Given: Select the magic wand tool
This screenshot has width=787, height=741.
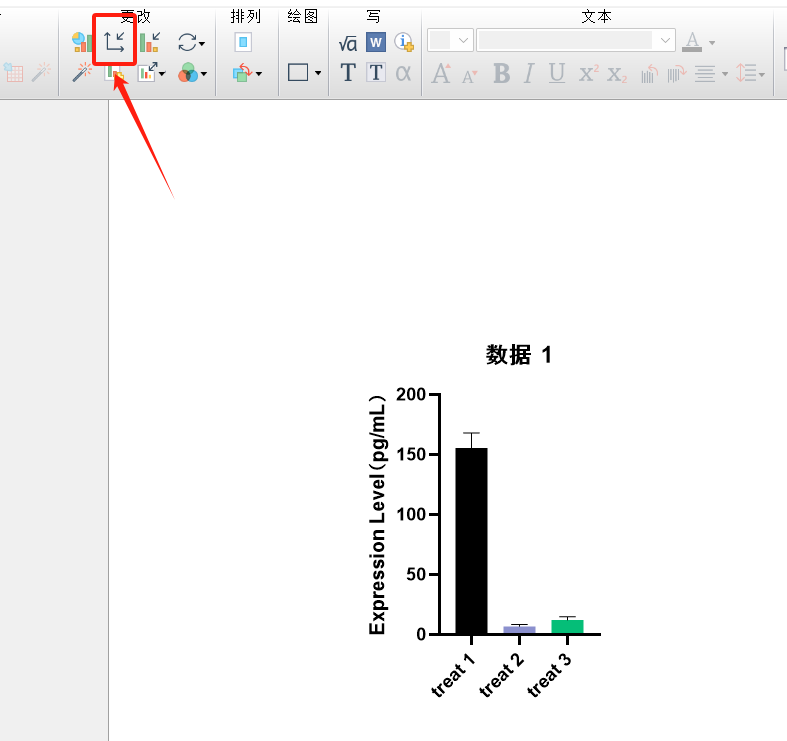Looking at the screenshot, I should click(x=82, y=73).
